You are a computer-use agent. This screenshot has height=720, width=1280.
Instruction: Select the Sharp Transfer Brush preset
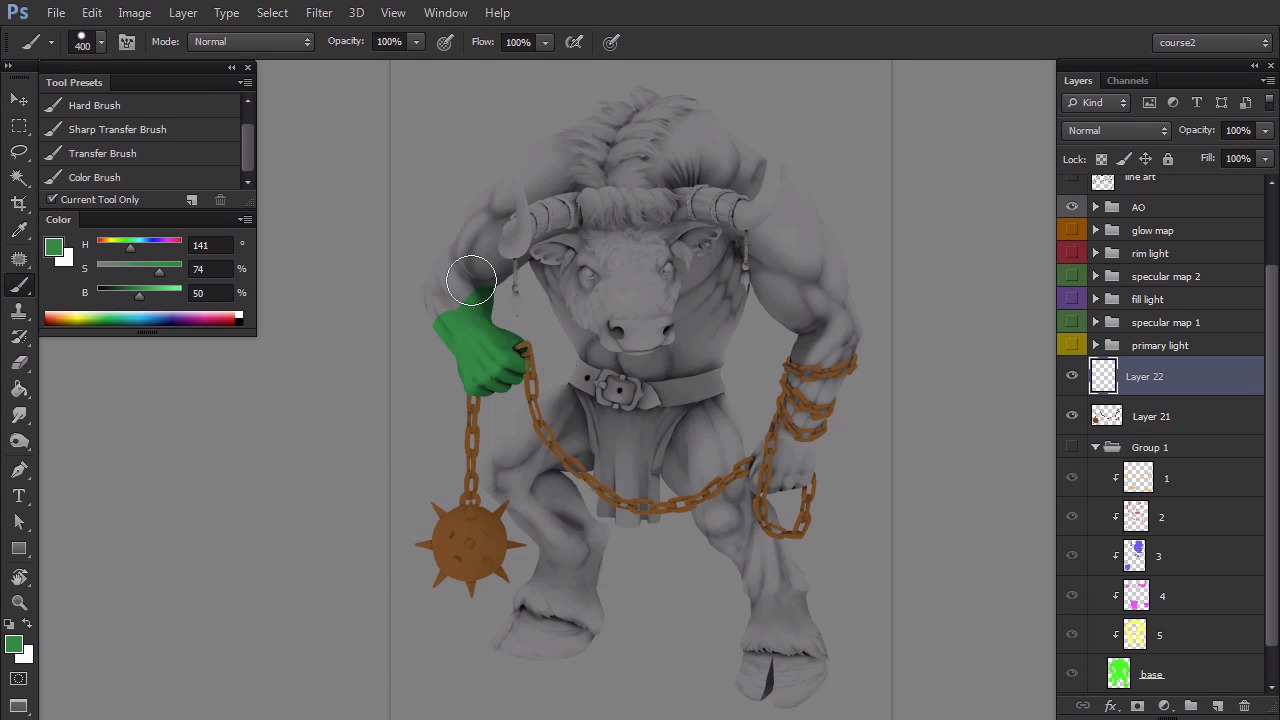tap(117, 129)
